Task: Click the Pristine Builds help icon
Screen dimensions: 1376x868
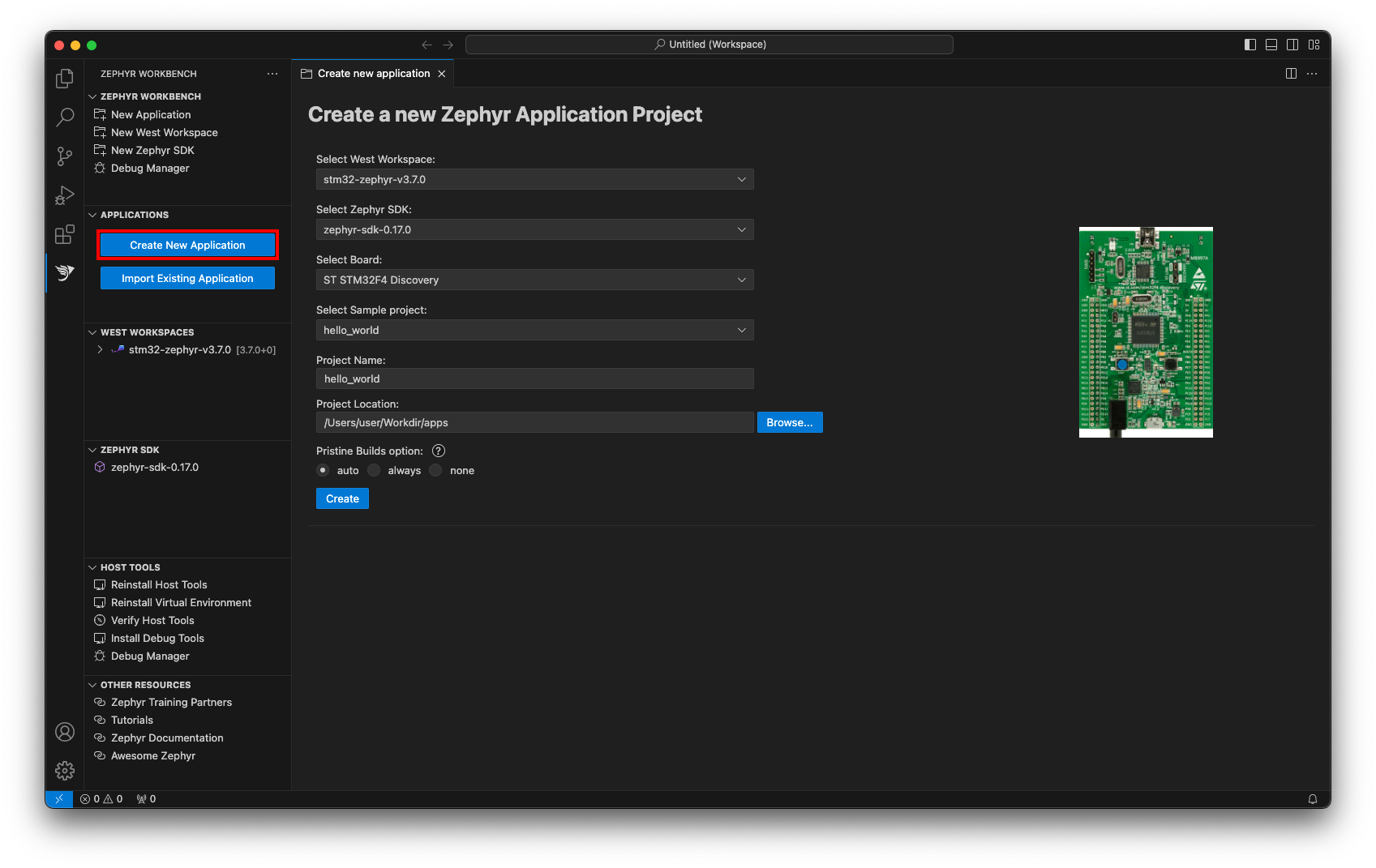Action: point(439,451)
